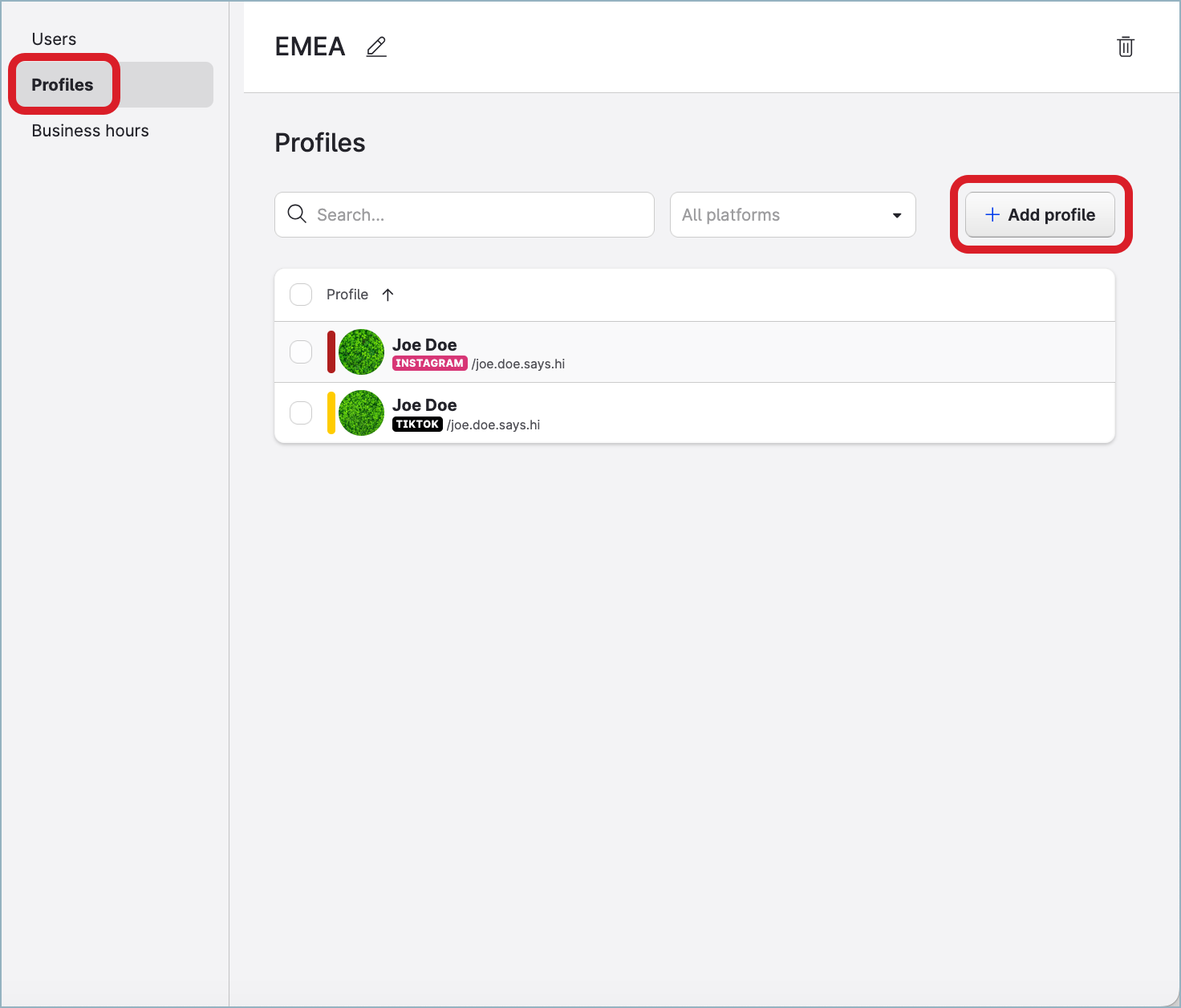Viewport: 1181px width, 1008px height.
Task: Expand the platform filter chevron
Action: tap(896, 215)
